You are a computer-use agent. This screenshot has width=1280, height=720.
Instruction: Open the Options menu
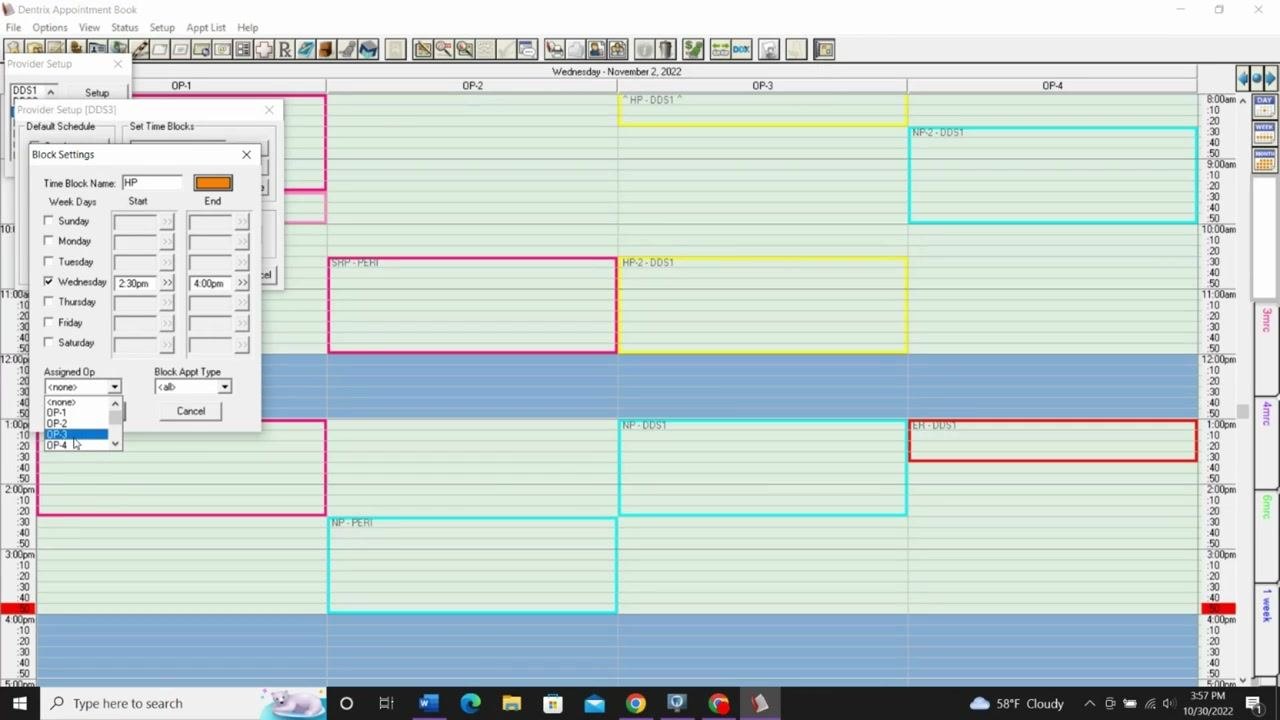tap(49, 27)
